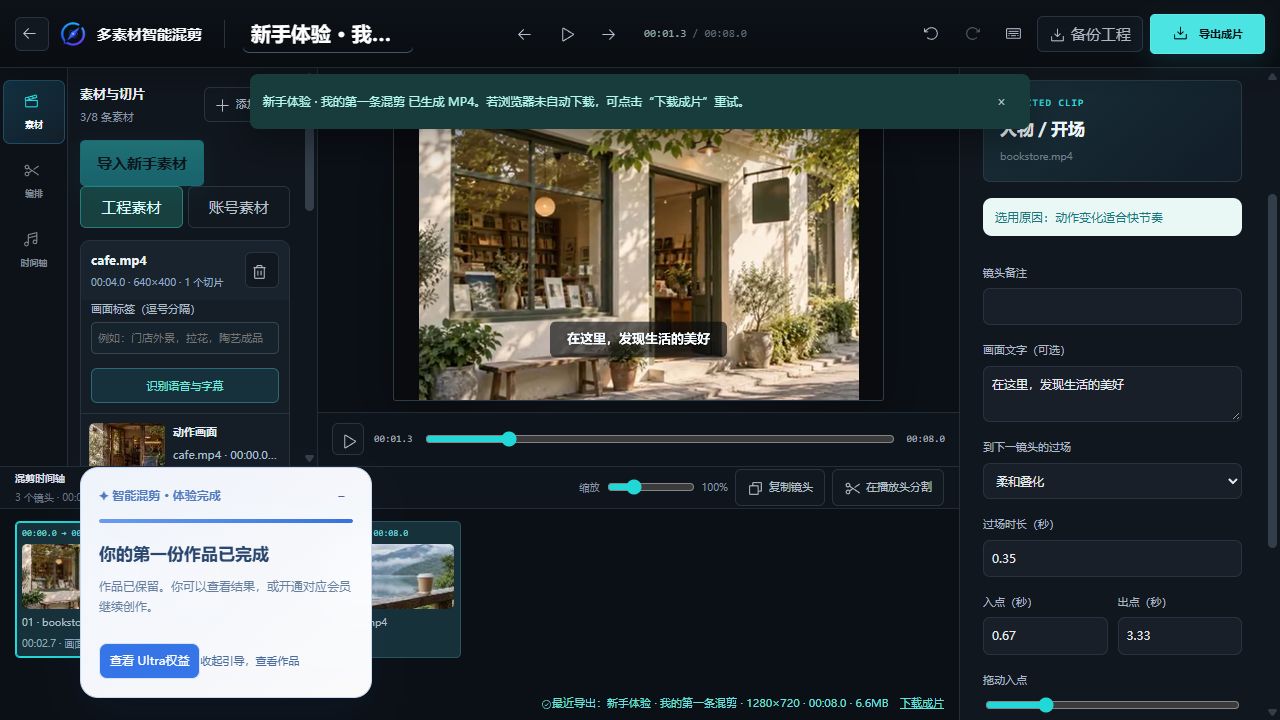The image size is (1280, 720).
Task: Click the 下载成片 link
Action: pos(921,703)
